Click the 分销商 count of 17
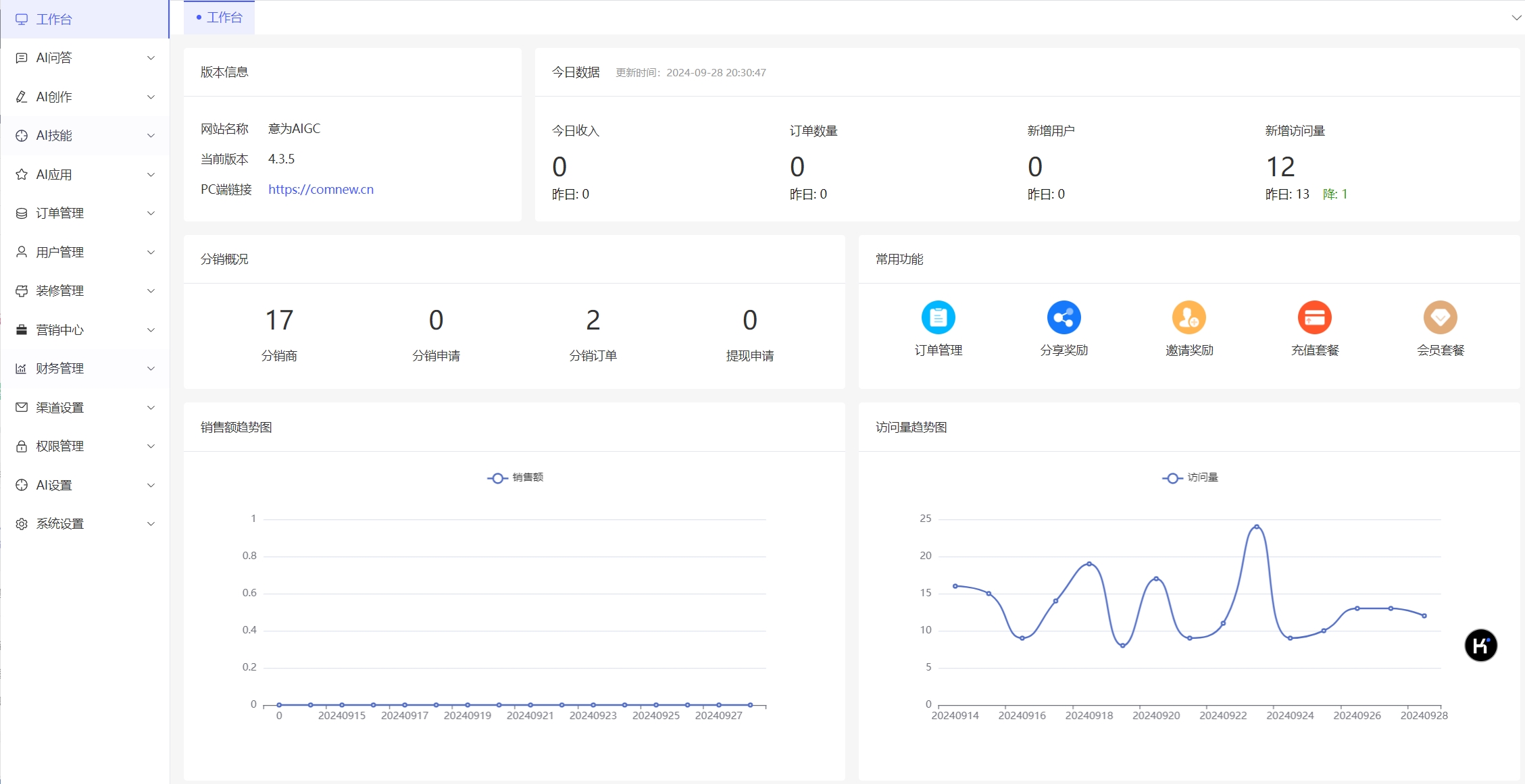1525x784 pixels. point(279,320)
